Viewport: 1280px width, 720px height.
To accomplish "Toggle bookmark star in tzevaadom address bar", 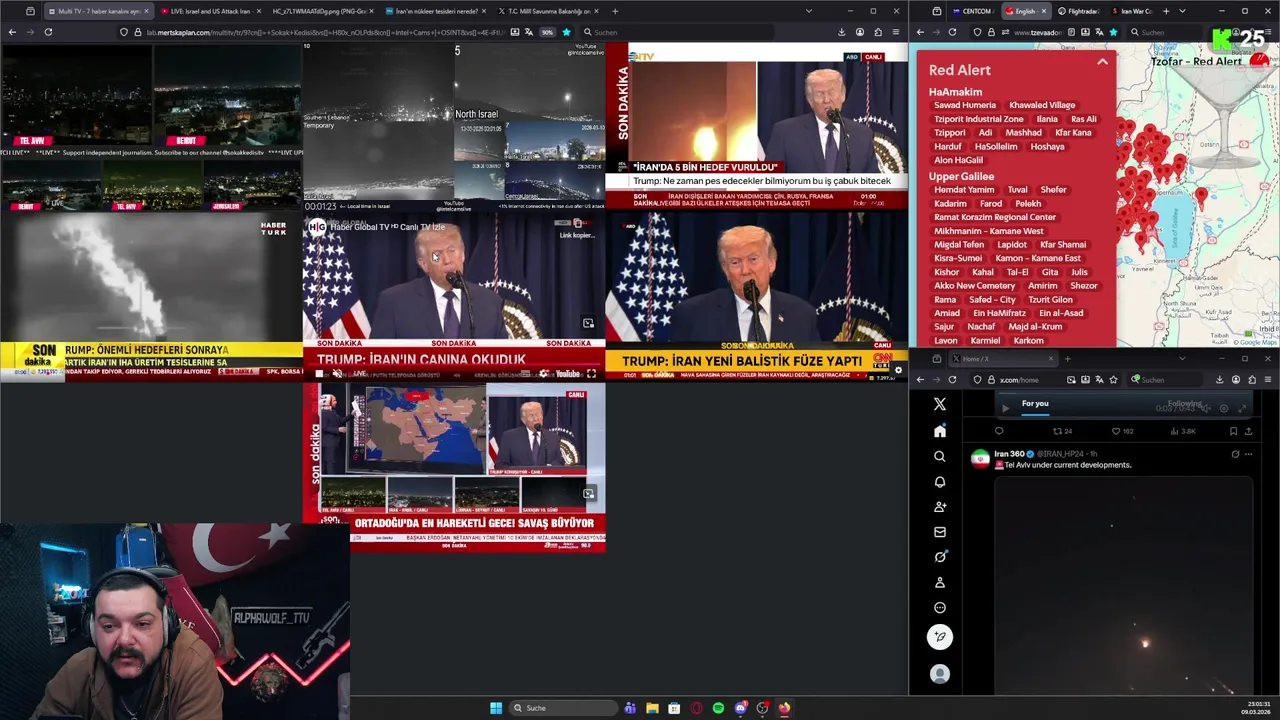I will [1113, 32].
